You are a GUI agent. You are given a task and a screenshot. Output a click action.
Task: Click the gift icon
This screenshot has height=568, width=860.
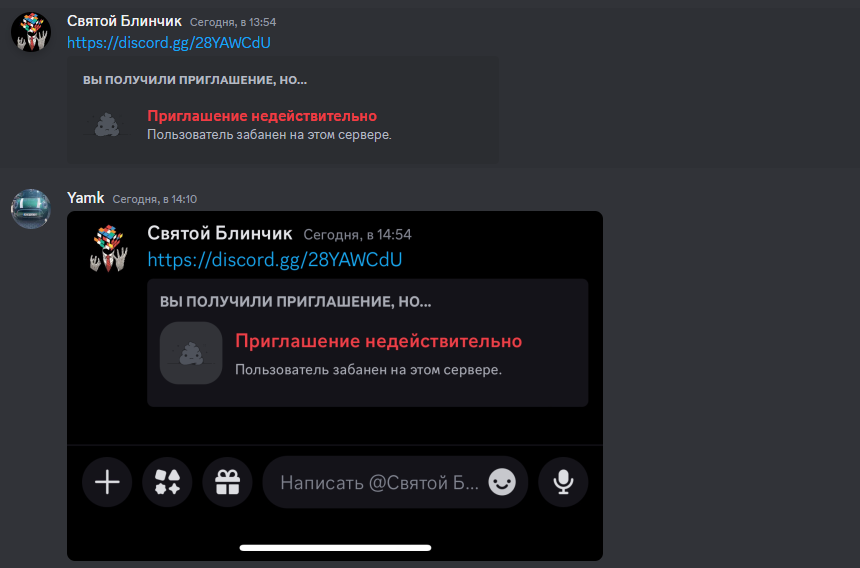point(227,482)
